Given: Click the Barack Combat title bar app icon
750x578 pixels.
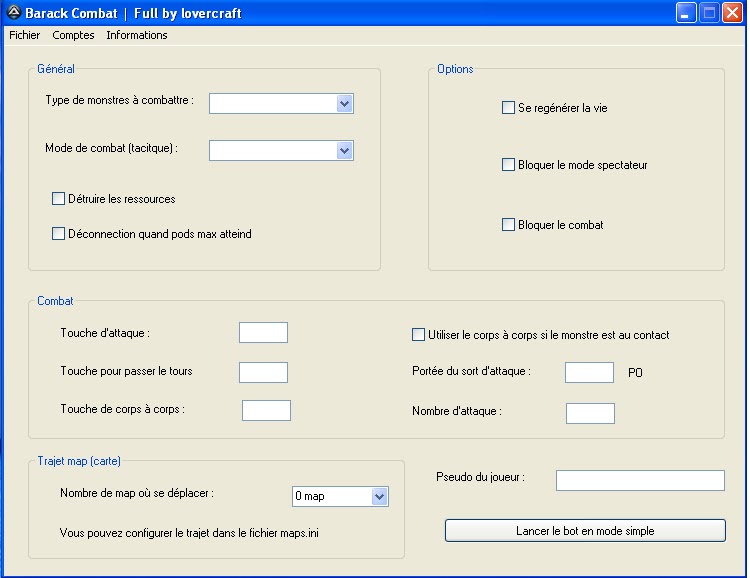Looking at the screenshot, I should (14, 12).
